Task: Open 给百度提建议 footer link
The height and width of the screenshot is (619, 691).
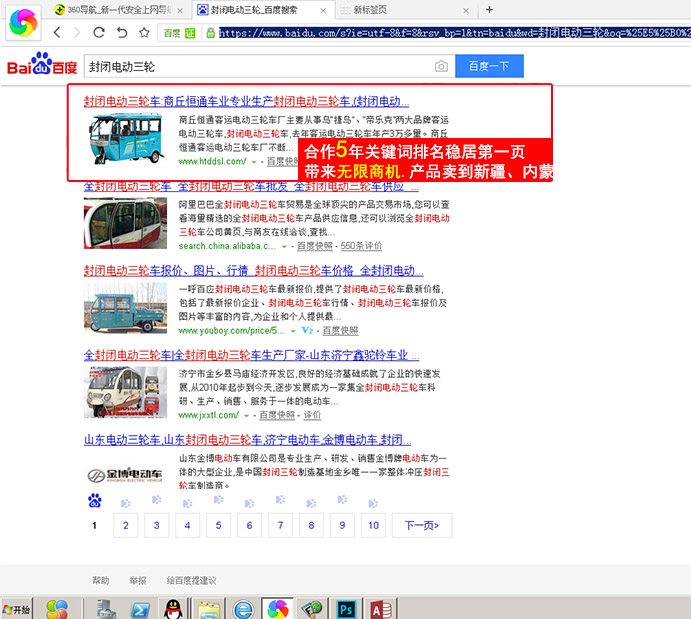Action: [191, 581]
